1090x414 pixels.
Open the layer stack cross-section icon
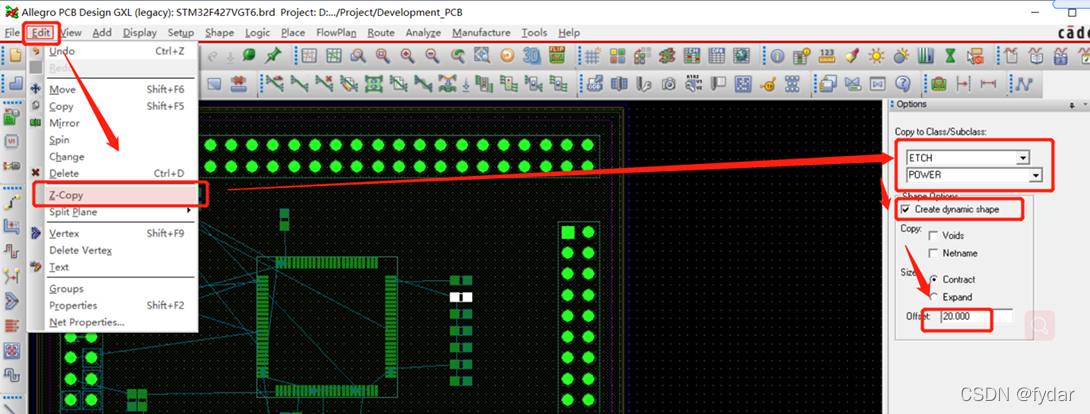(667, 56)
